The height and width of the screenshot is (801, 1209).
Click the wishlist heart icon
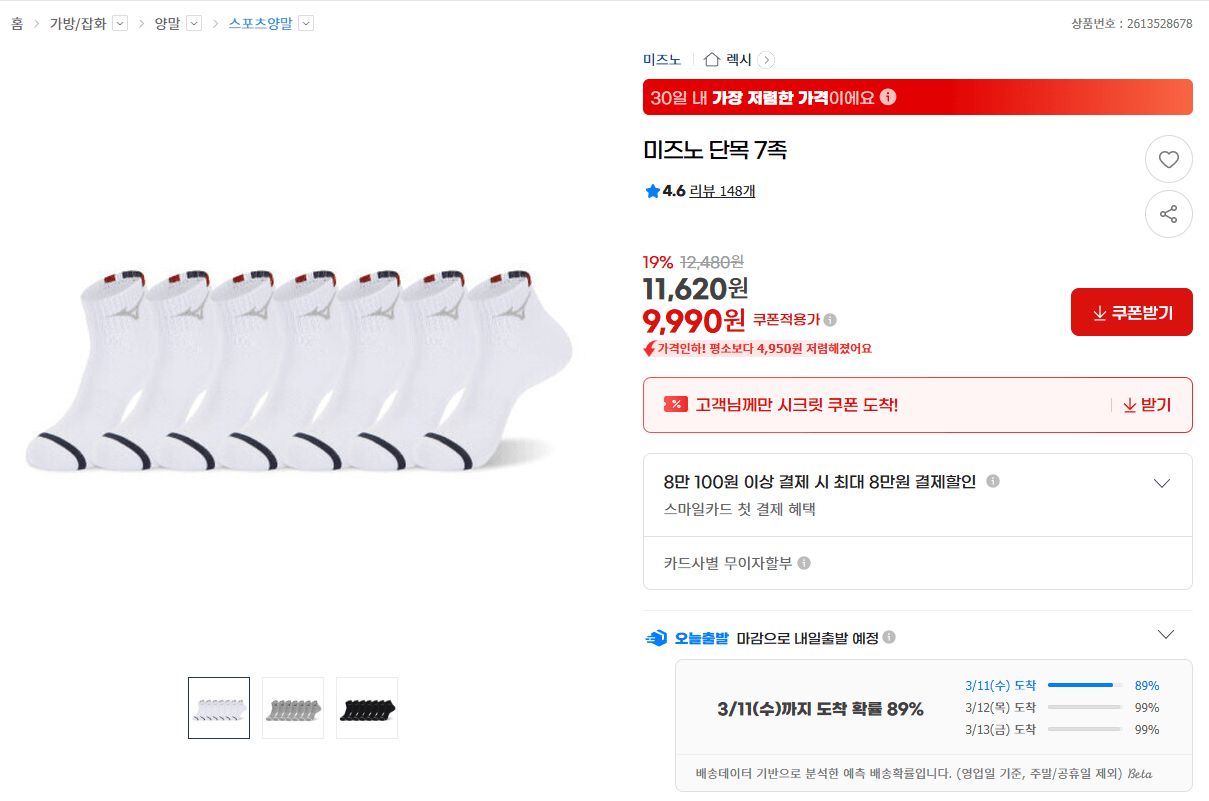(x=1168, y=159)
